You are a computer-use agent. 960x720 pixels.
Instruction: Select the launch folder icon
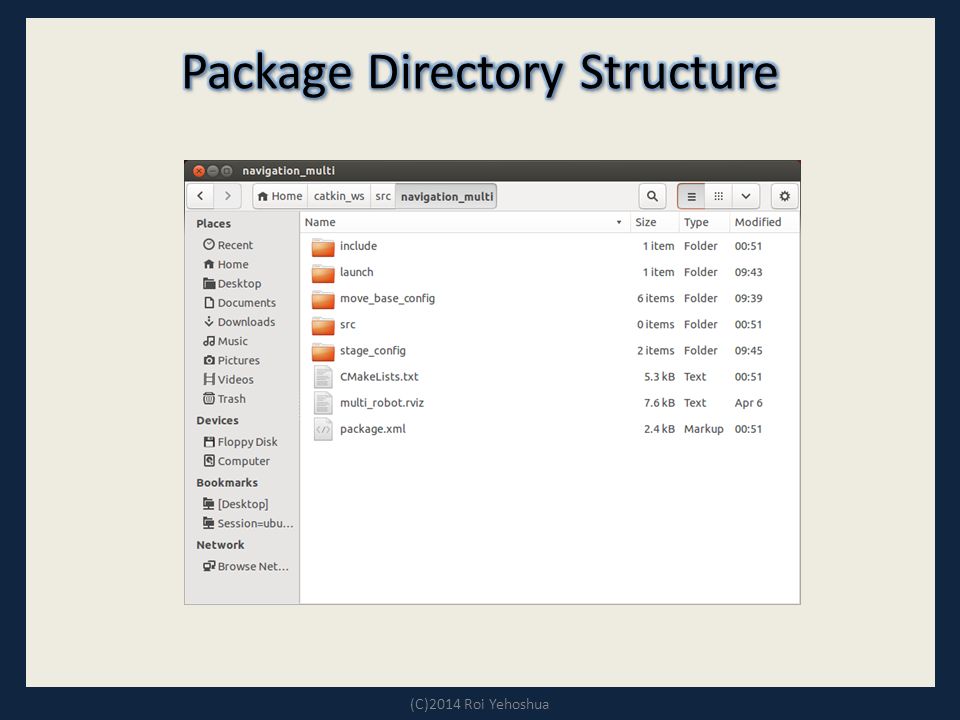tap(323, 273)
